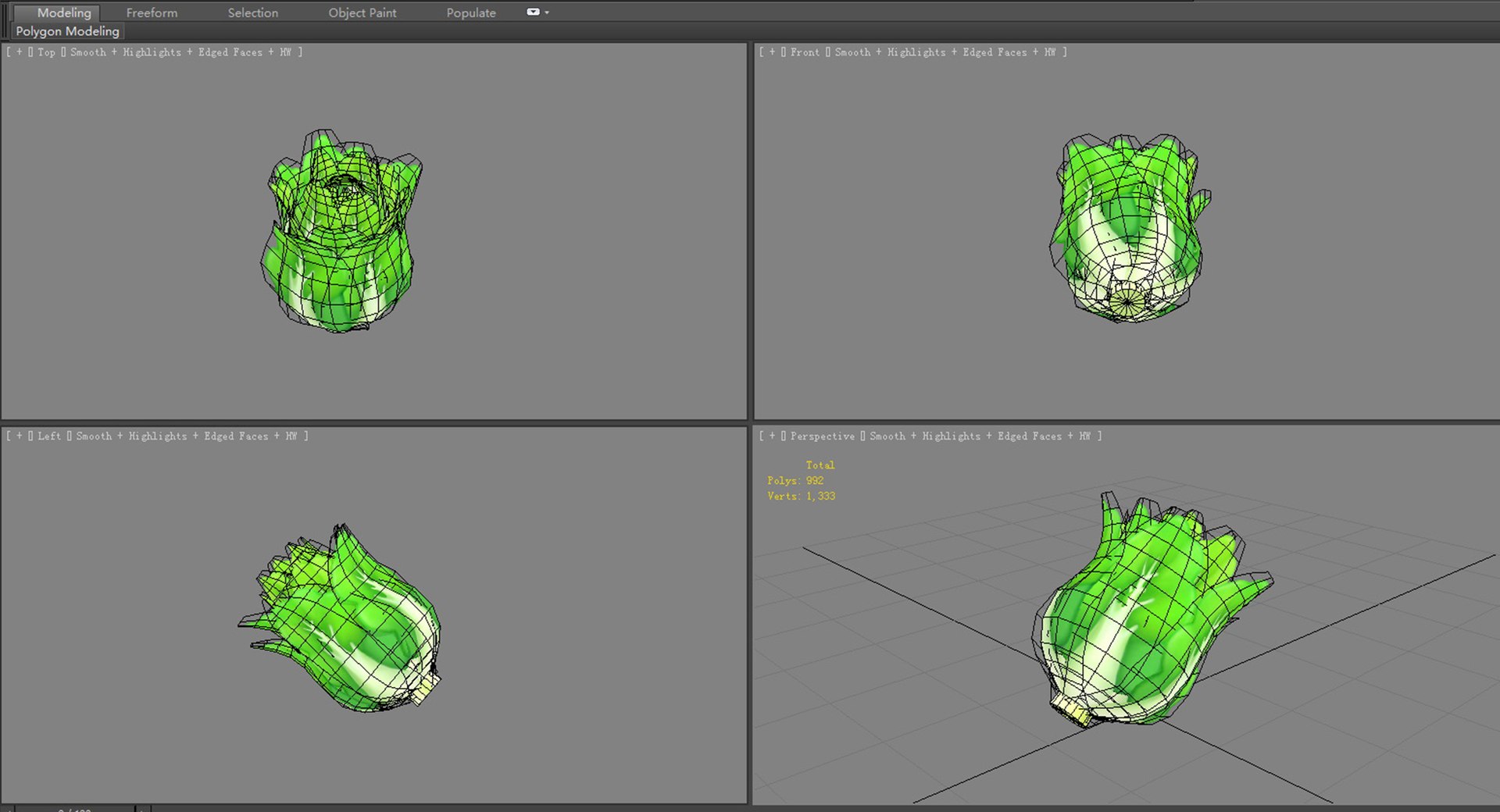Click the "Total" statistics heading
This screenshot has width=1500, height=812.
[x=820, y=465]
